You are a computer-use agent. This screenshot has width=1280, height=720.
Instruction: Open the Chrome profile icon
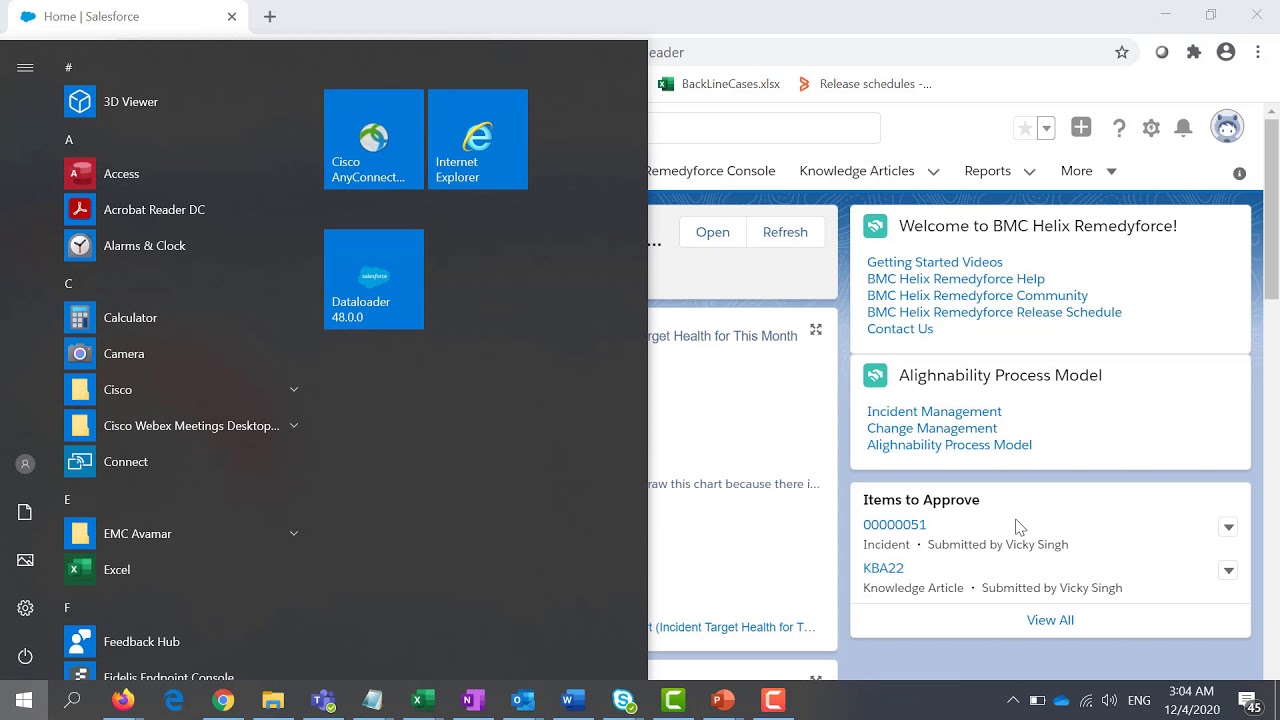[x=1226, y=52]
